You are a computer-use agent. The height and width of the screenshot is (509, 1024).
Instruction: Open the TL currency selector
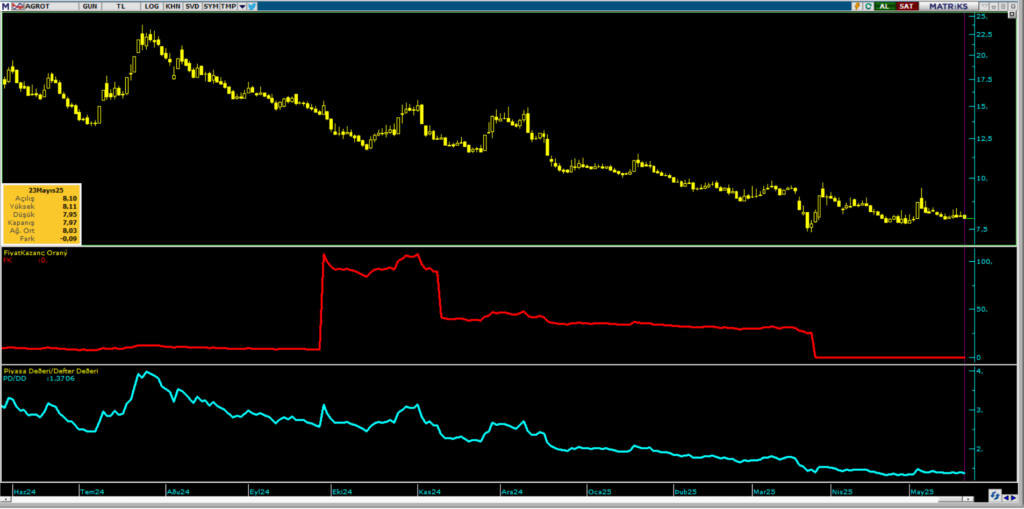click(121, 6)
